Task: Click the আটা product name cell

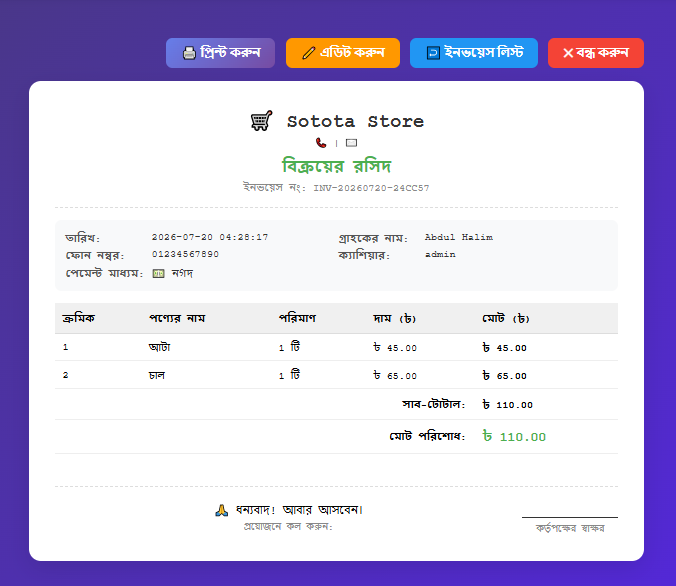Action: (160, 347)
